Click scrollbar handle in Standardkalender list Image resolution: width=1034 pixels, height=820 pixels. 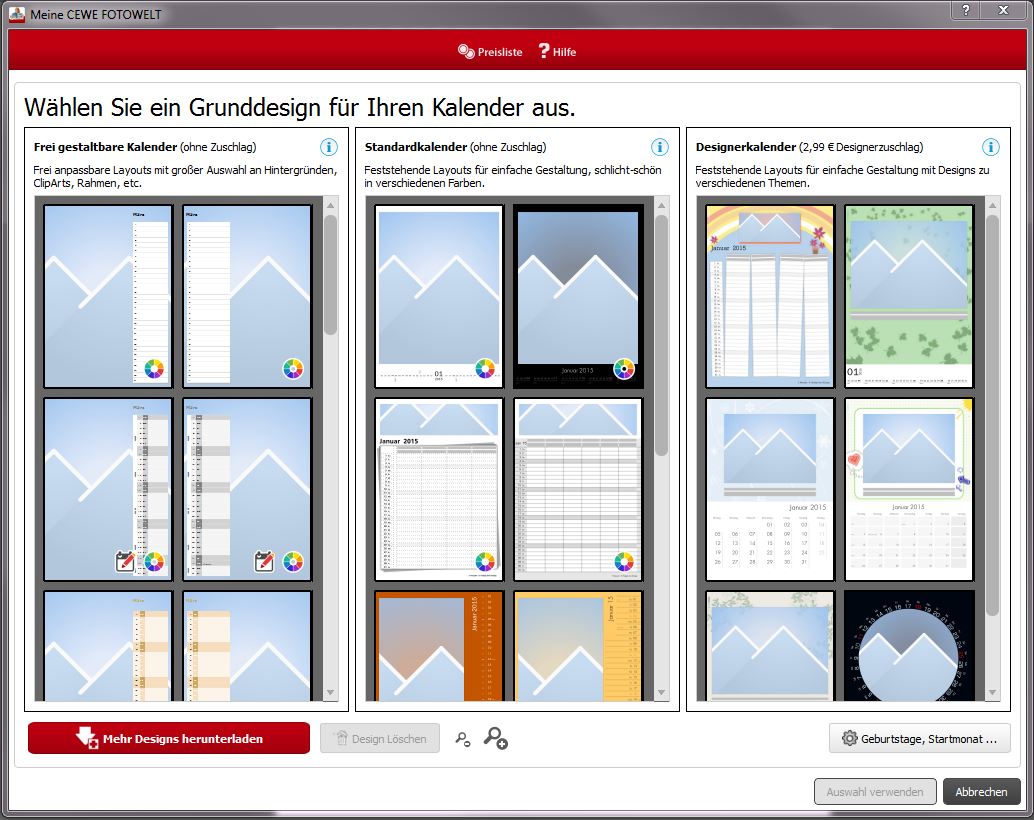[x=661, y=335]
